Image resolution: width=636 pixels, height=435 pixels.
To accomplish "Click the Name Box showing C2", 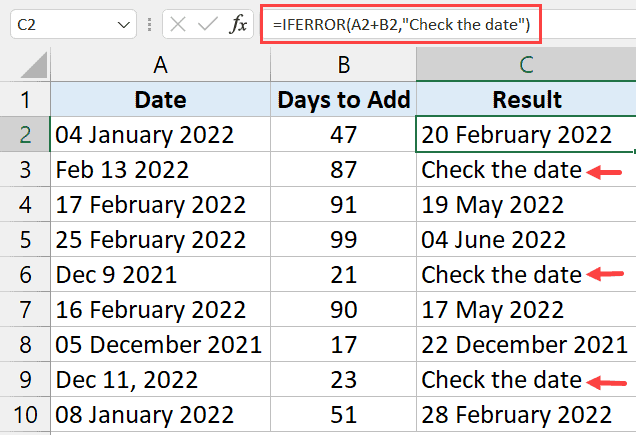I will point(60,25).
